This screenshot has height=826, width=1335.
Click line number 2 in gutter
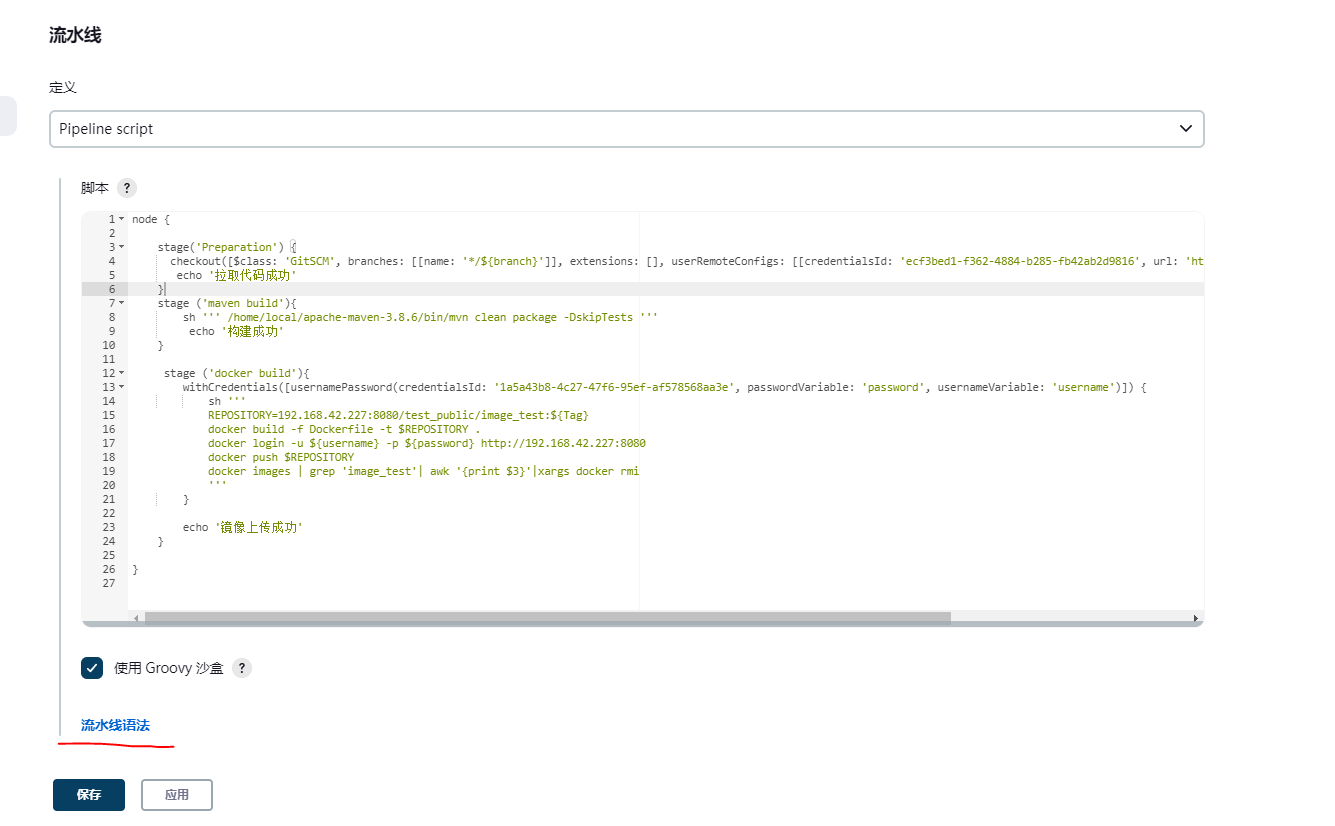pos(112,233)
